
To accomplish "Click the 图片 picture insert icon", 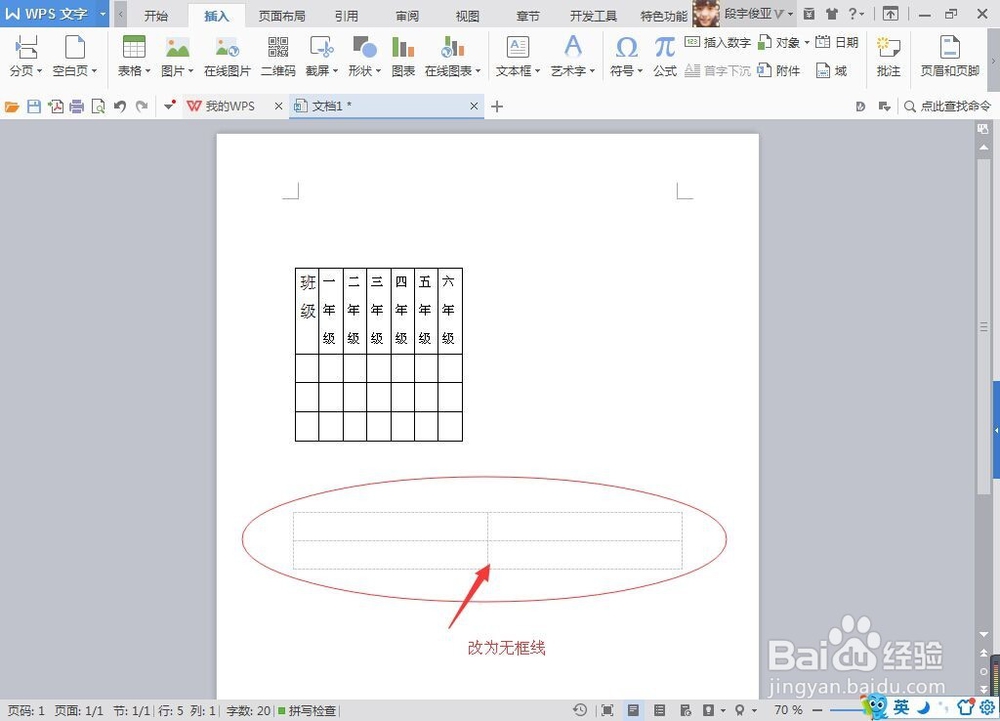I will [177, 48].
